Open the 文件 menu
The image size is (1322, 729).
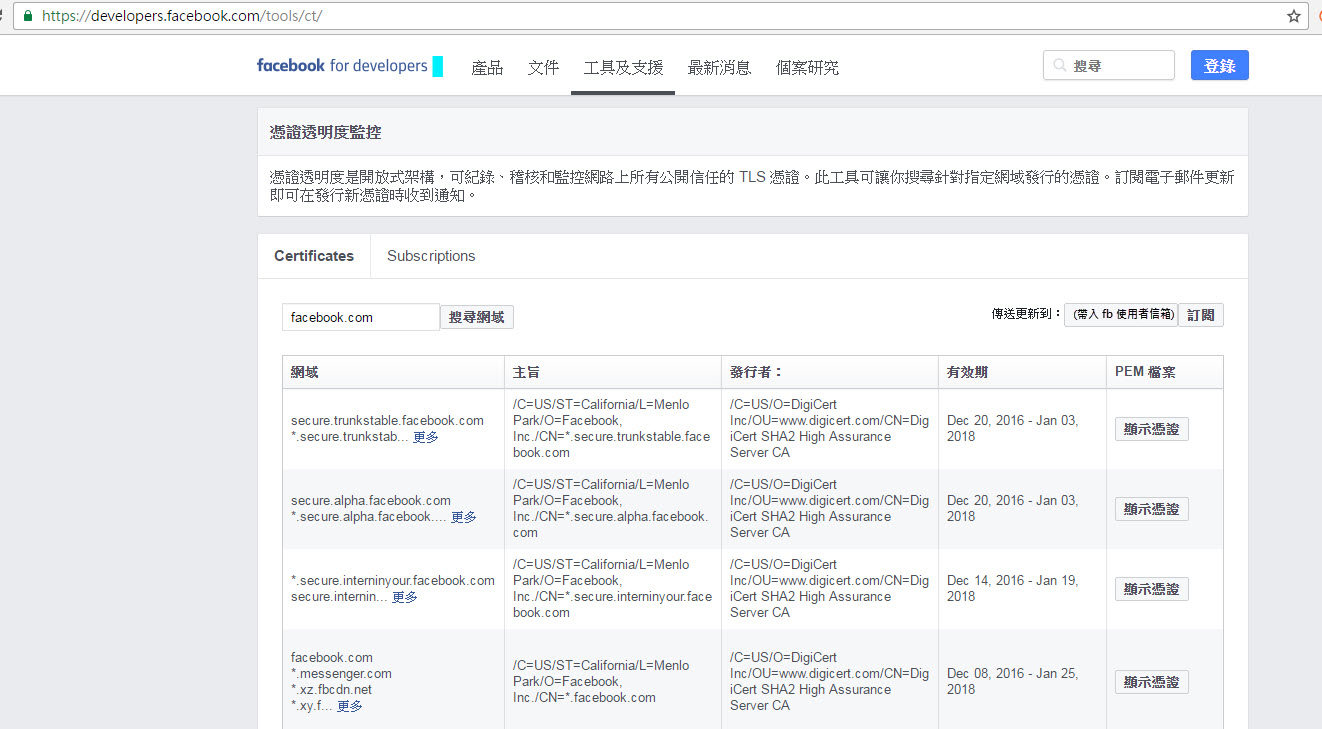pos(543,68)
